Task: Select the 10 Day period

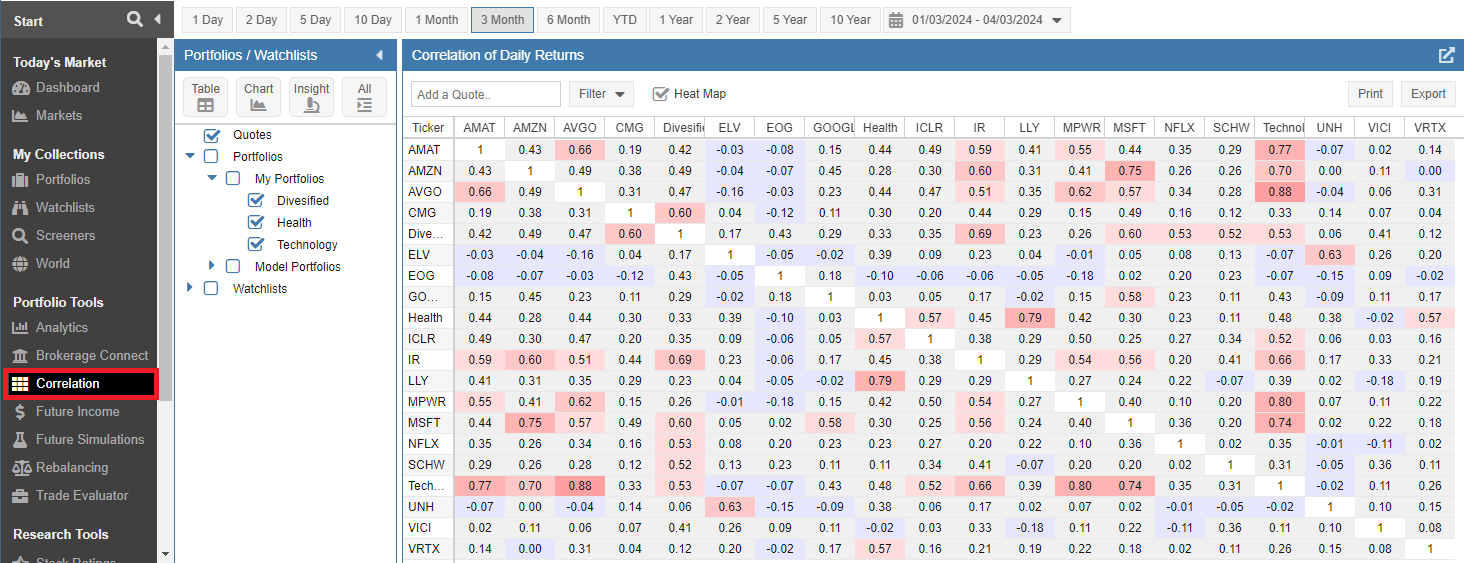Action: [x=373, y=20]
